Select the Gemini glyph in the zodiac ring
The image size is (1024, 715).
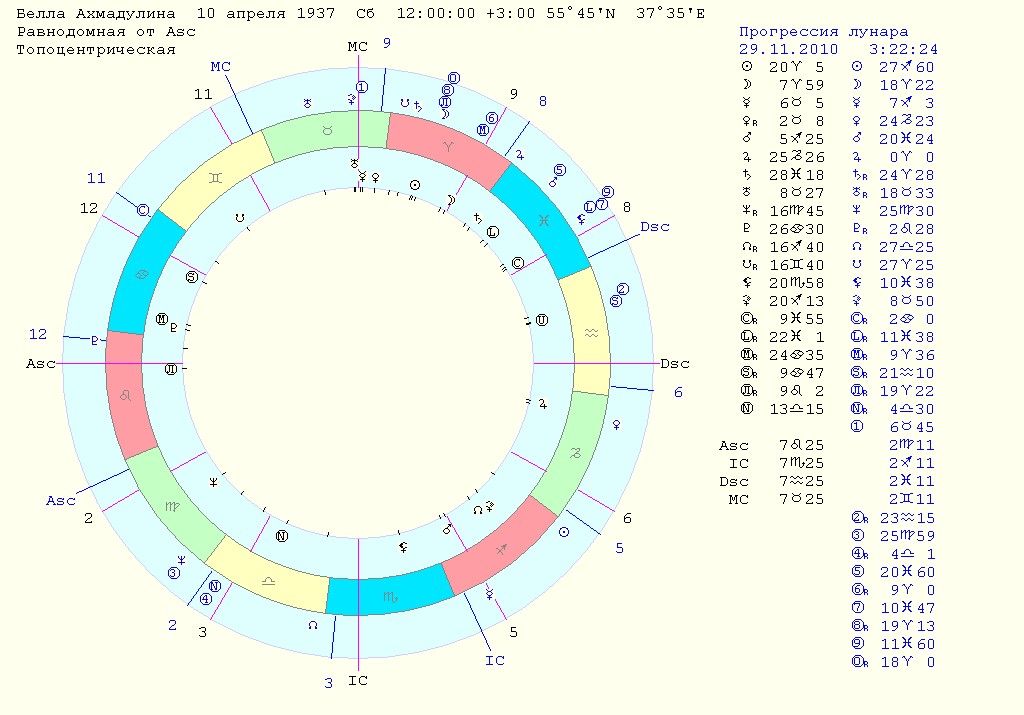point(216,178)
